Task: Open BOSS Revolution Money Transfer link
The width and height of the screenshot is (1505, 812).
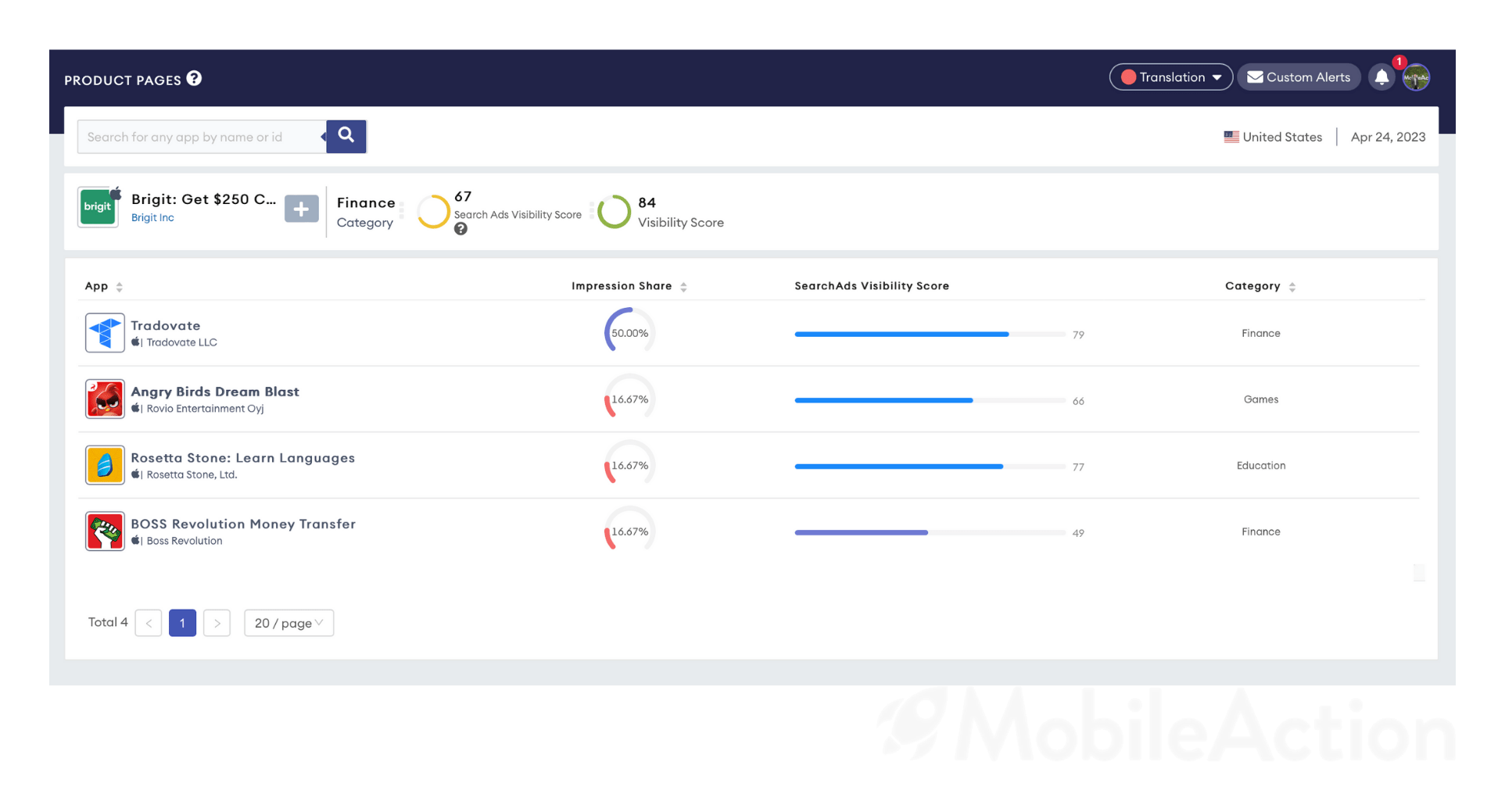Action: [x=243, y=524]
